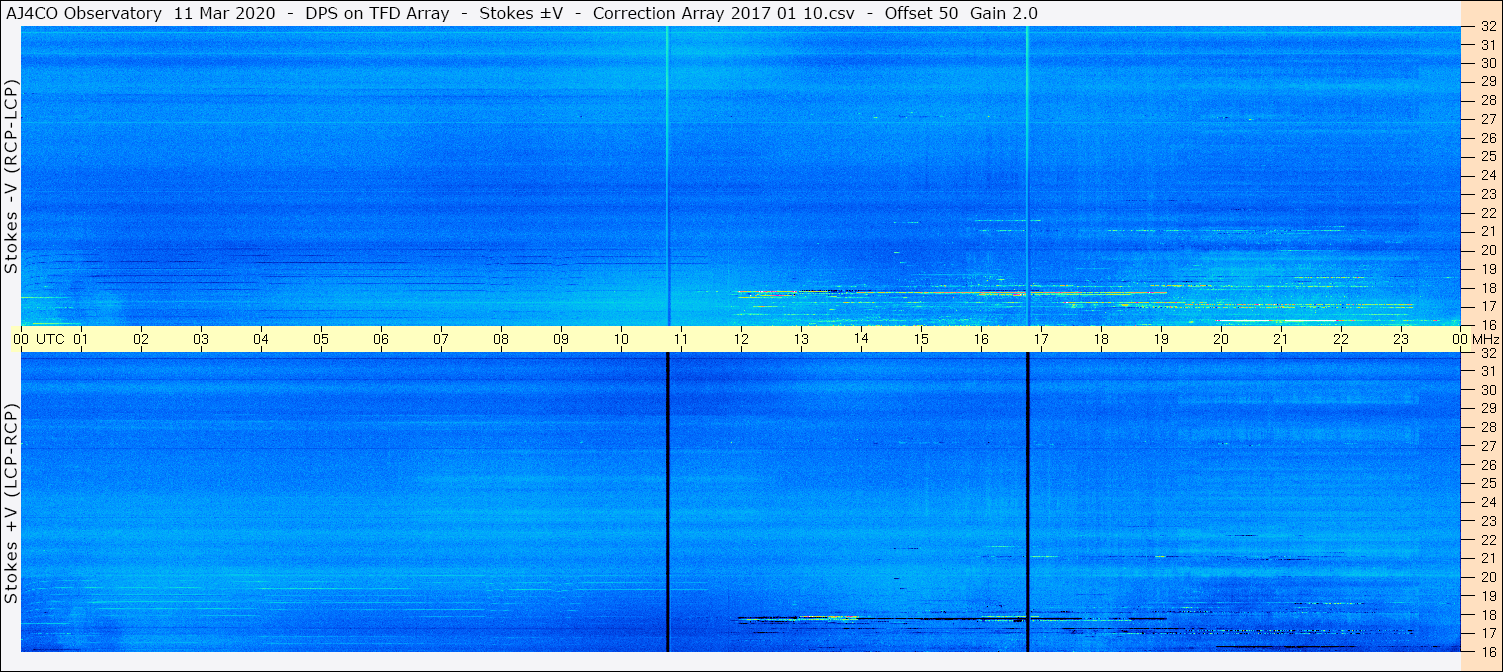This screenshot has width=1503, height=672.
Task: Click hour tick '16' on the UTC time axis
Action: click(x=981, y=339)
